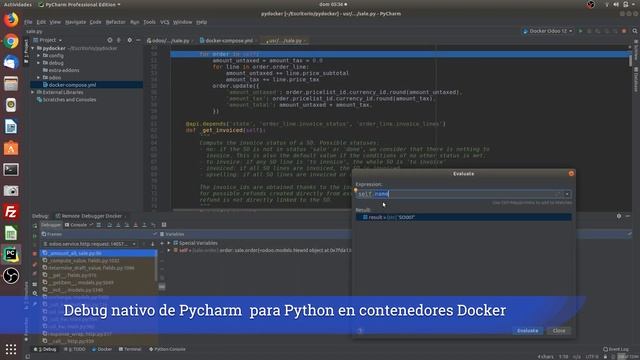
Task: Expand the self variable node
Action: [169, 250]
